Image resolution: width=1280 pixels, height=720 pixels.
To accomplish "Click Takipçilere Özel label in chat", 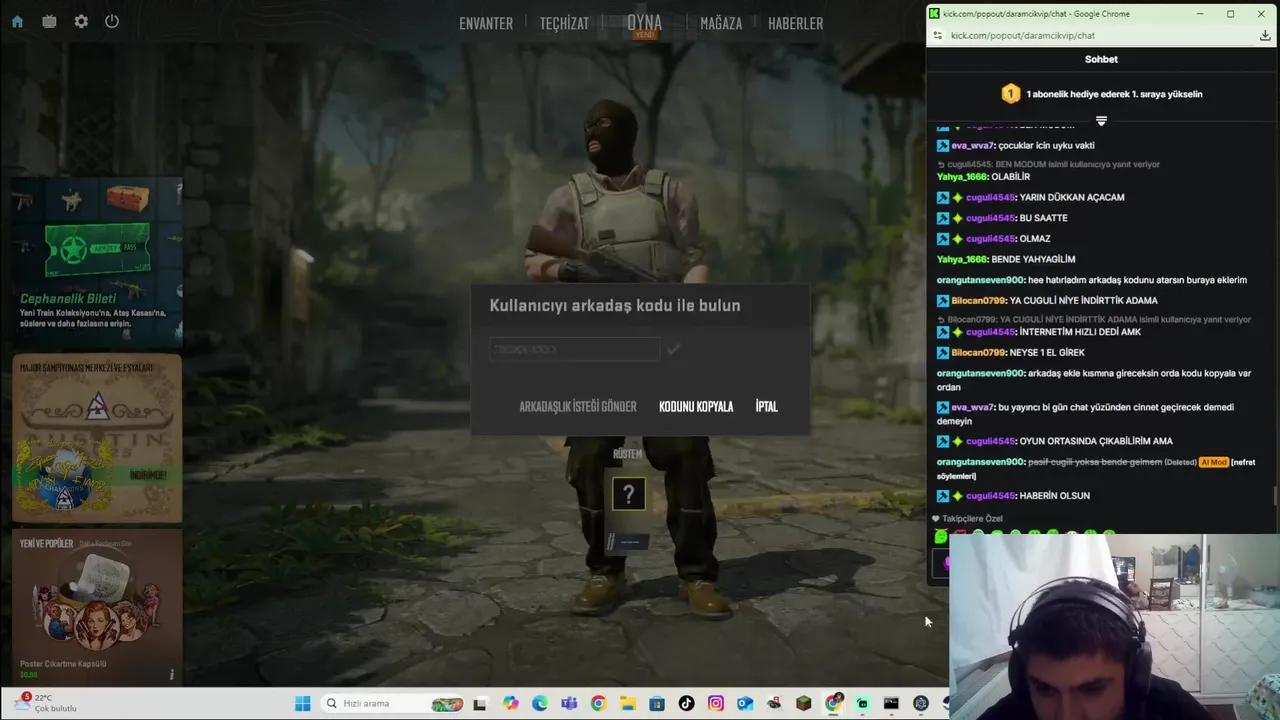I will click(x=972, y=519).
